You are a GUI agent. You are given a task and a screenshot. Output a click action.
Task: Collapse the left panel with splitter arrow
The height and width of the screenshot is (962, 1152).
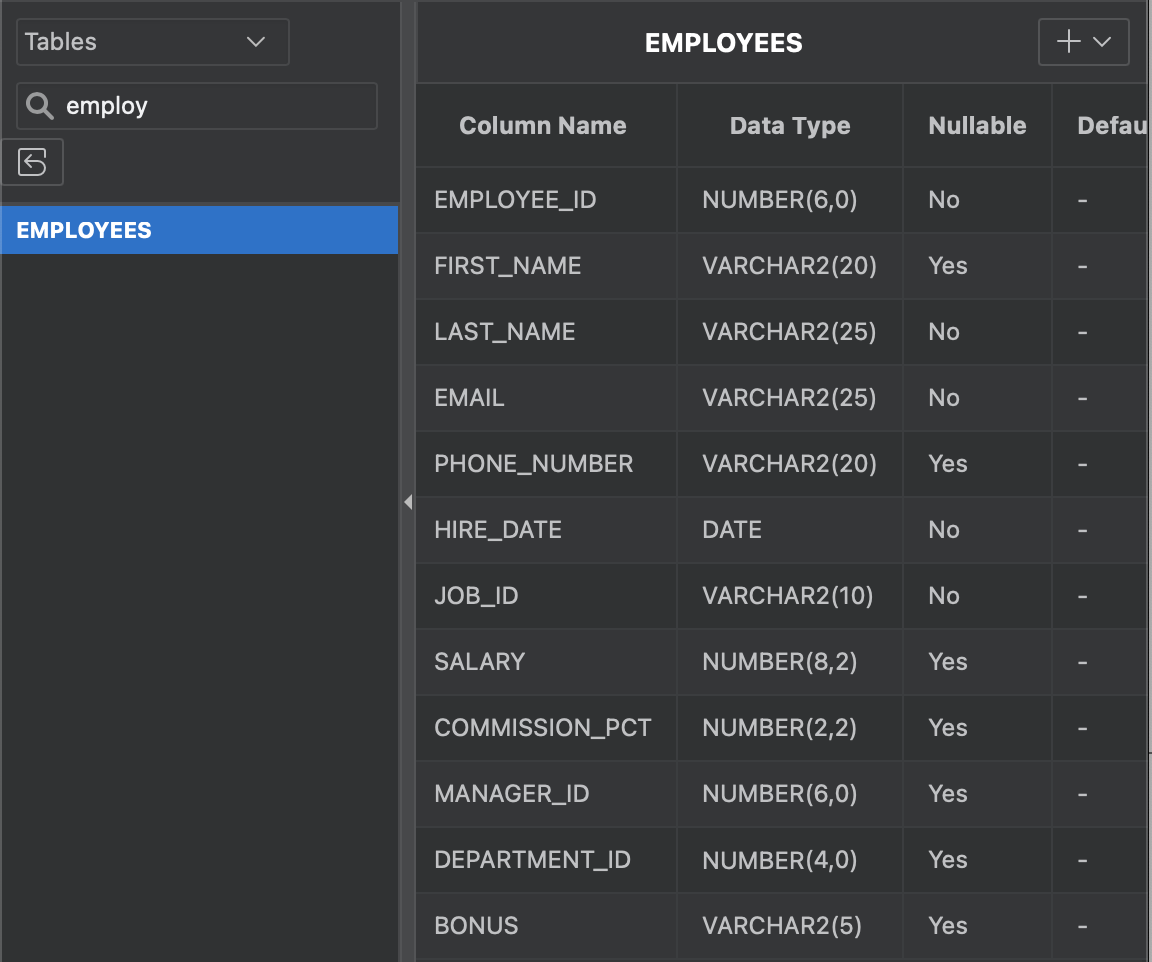coord(408,502)
